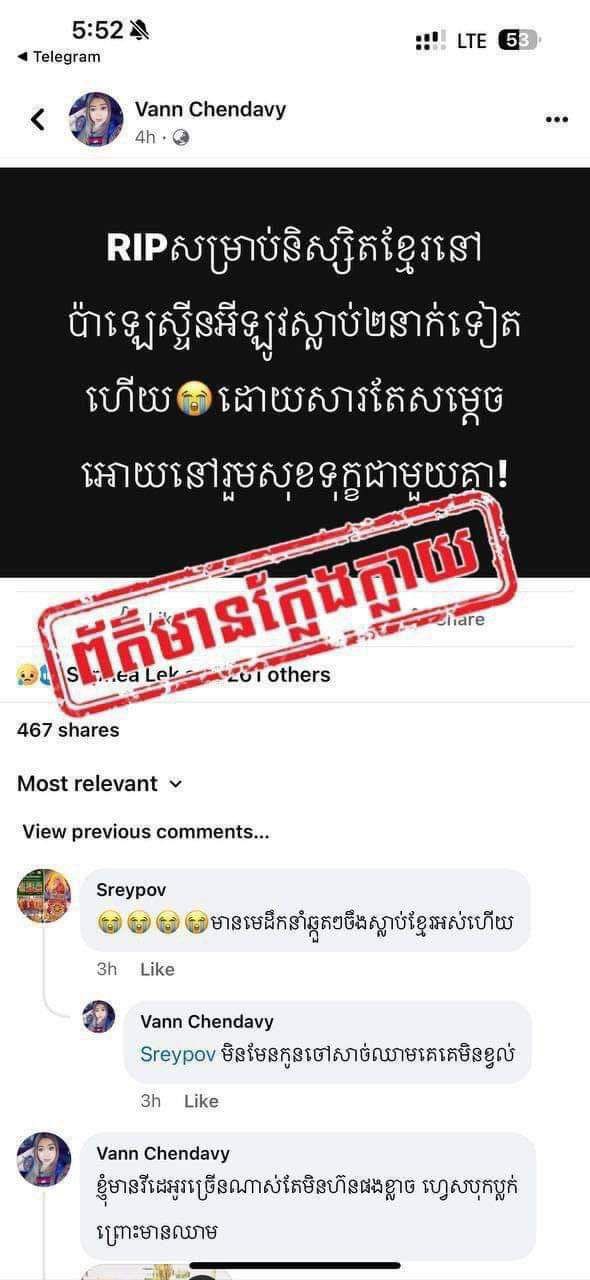Open Sreypov's commenter avatar

(x=44, y=896)
